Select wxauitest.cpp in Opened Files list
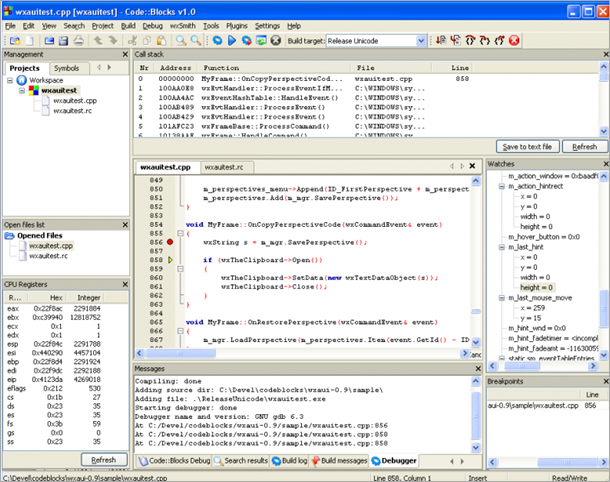 49,245
